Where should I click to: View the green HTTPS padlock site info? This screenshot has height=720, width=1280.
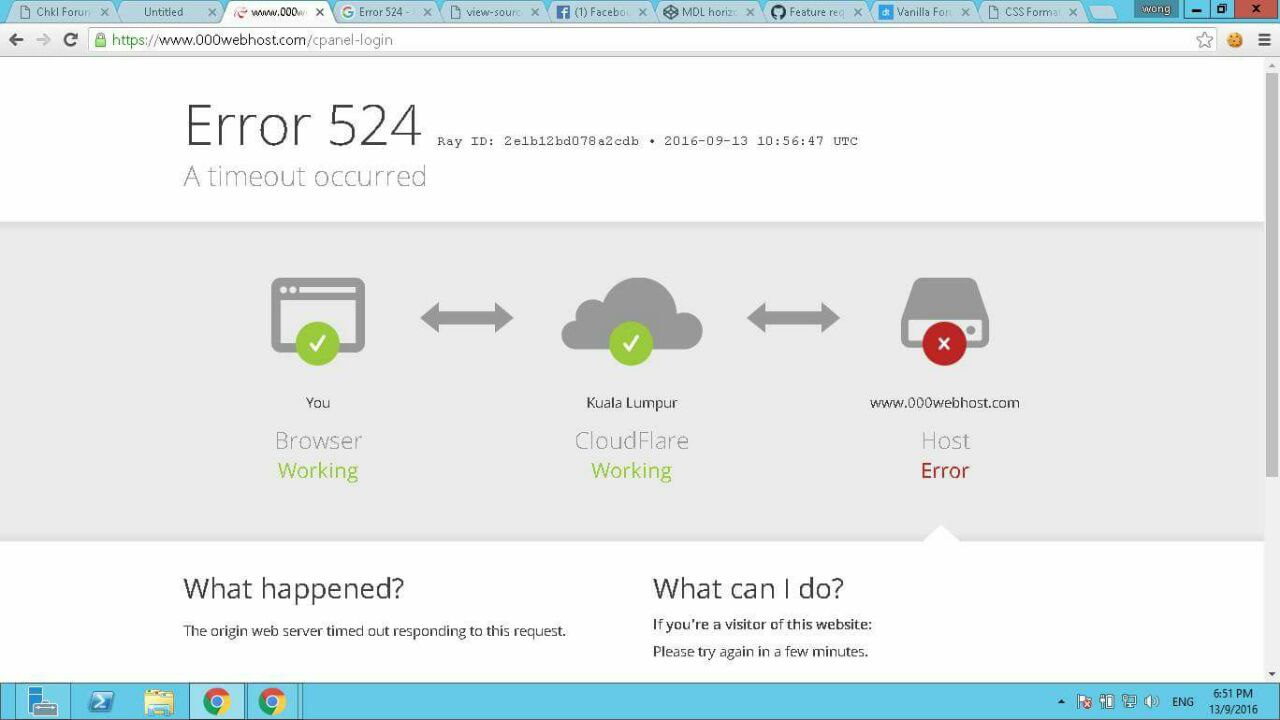click(x=99, y=40)
